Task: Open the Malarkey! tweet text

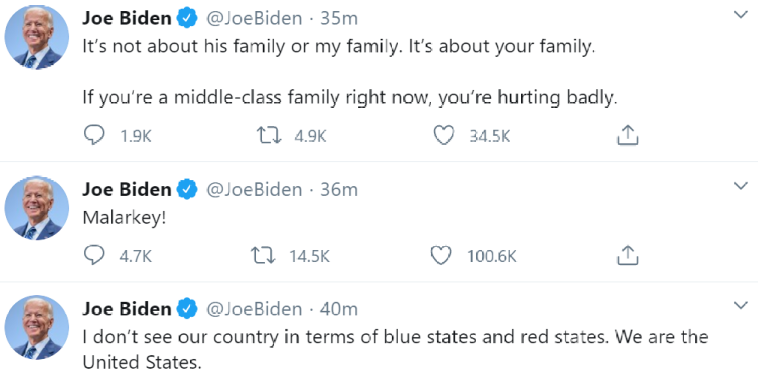Action: [125, 217]
